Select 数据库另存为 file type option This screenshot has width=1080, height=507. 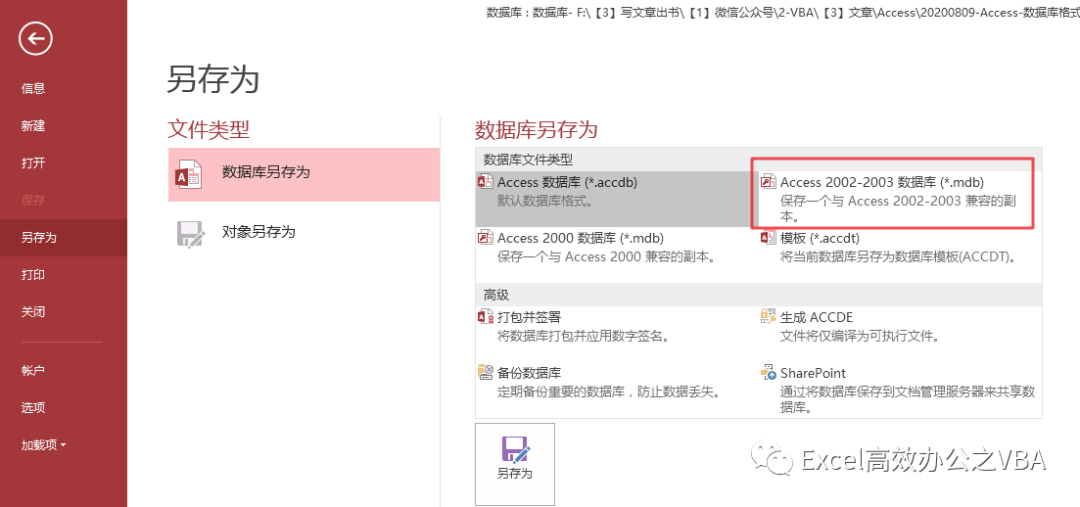tap(304, 174)
